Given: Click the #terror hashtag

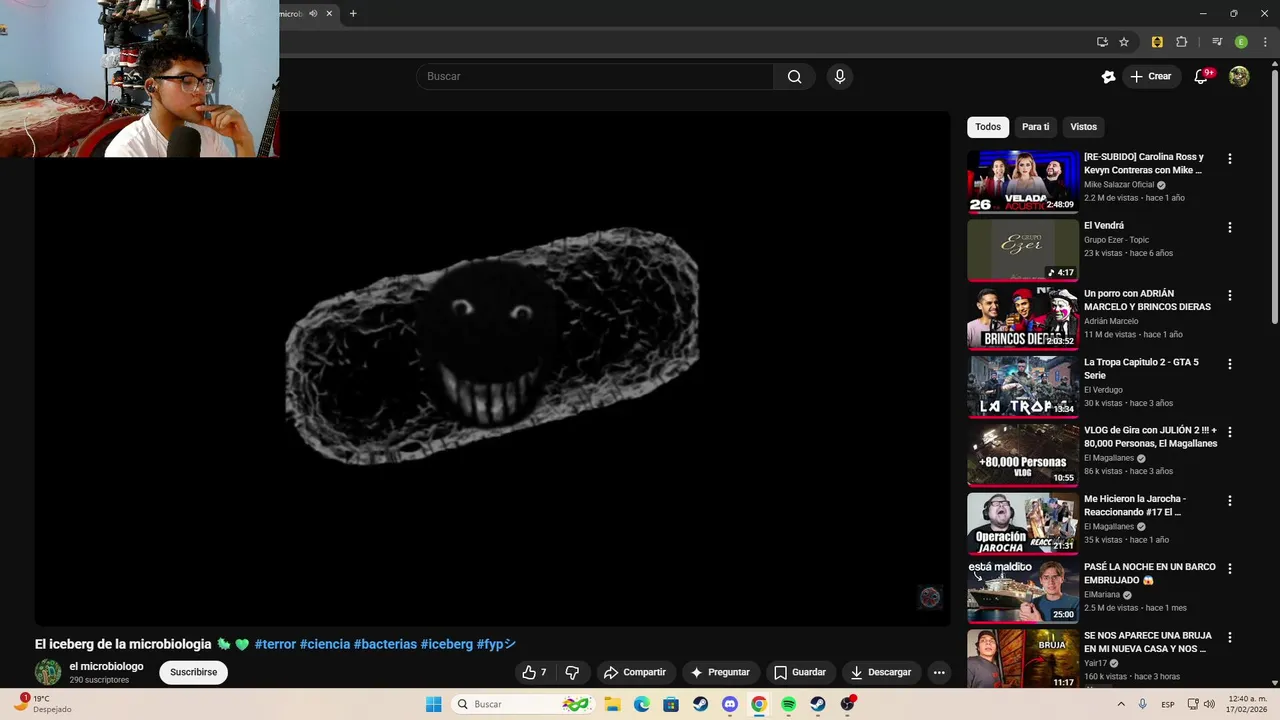Looking at the screenshot, I should click(276, 645).
